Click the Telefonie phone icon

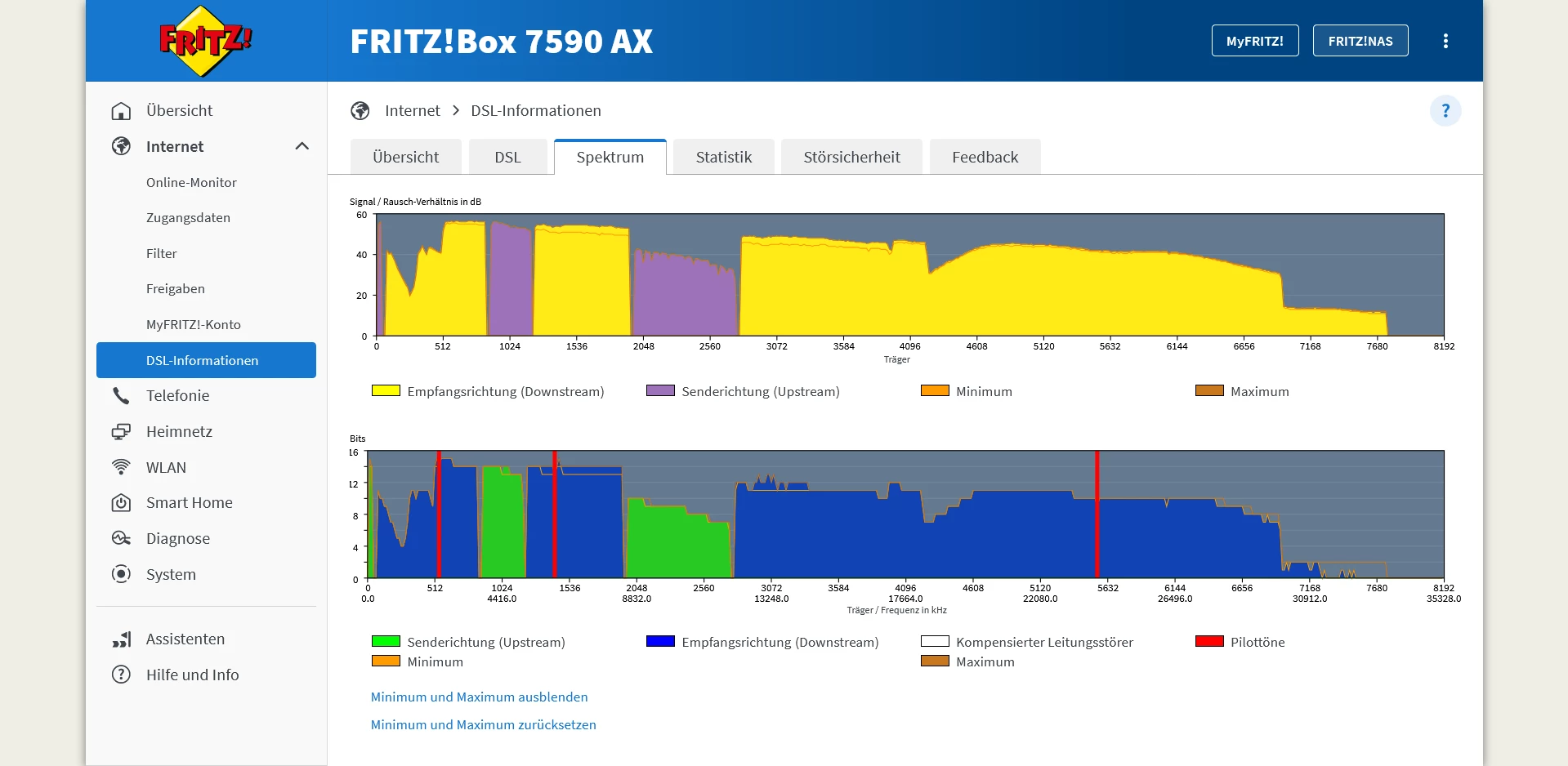tap(121, 396)
